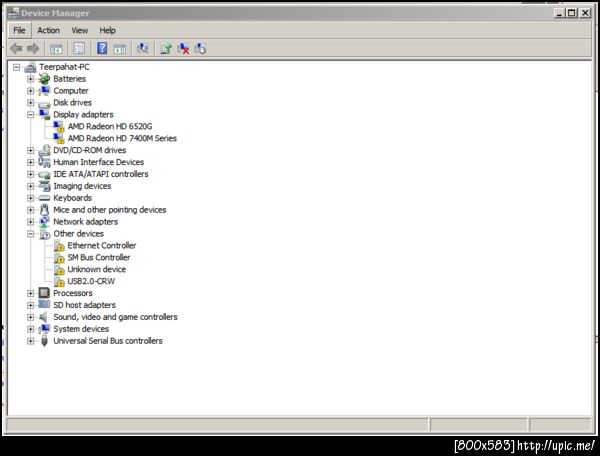The width and height of the screenshot is (600, 456).
Task: Maximize the Device Manager window
Action: tap(572, 13)
